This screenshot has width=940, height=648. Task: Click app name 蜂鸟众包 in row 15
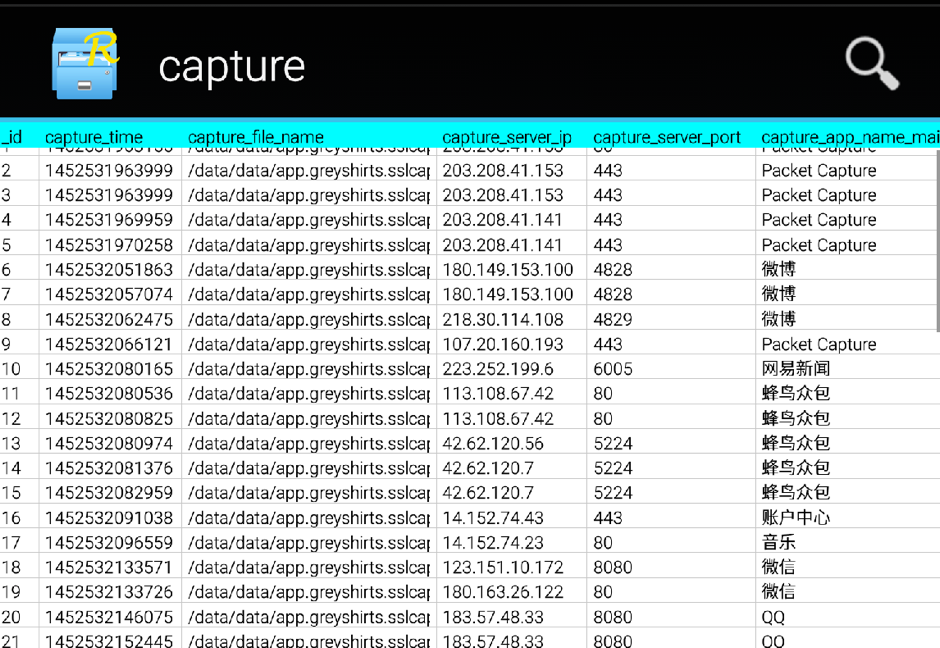click(x=796, y=493)
